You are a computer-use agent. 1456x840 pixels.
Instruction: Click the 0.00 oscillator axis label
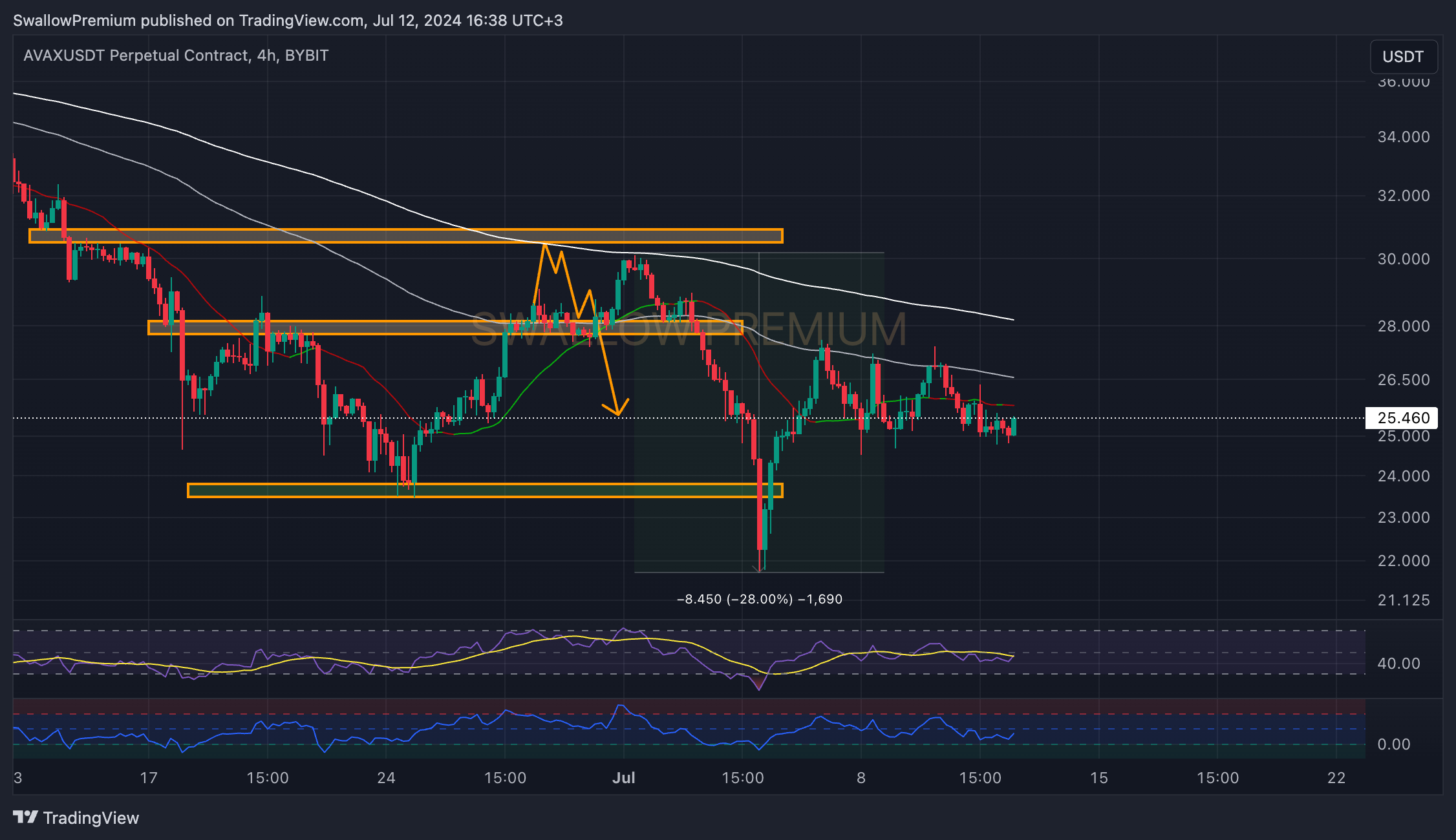(1394, 744)
